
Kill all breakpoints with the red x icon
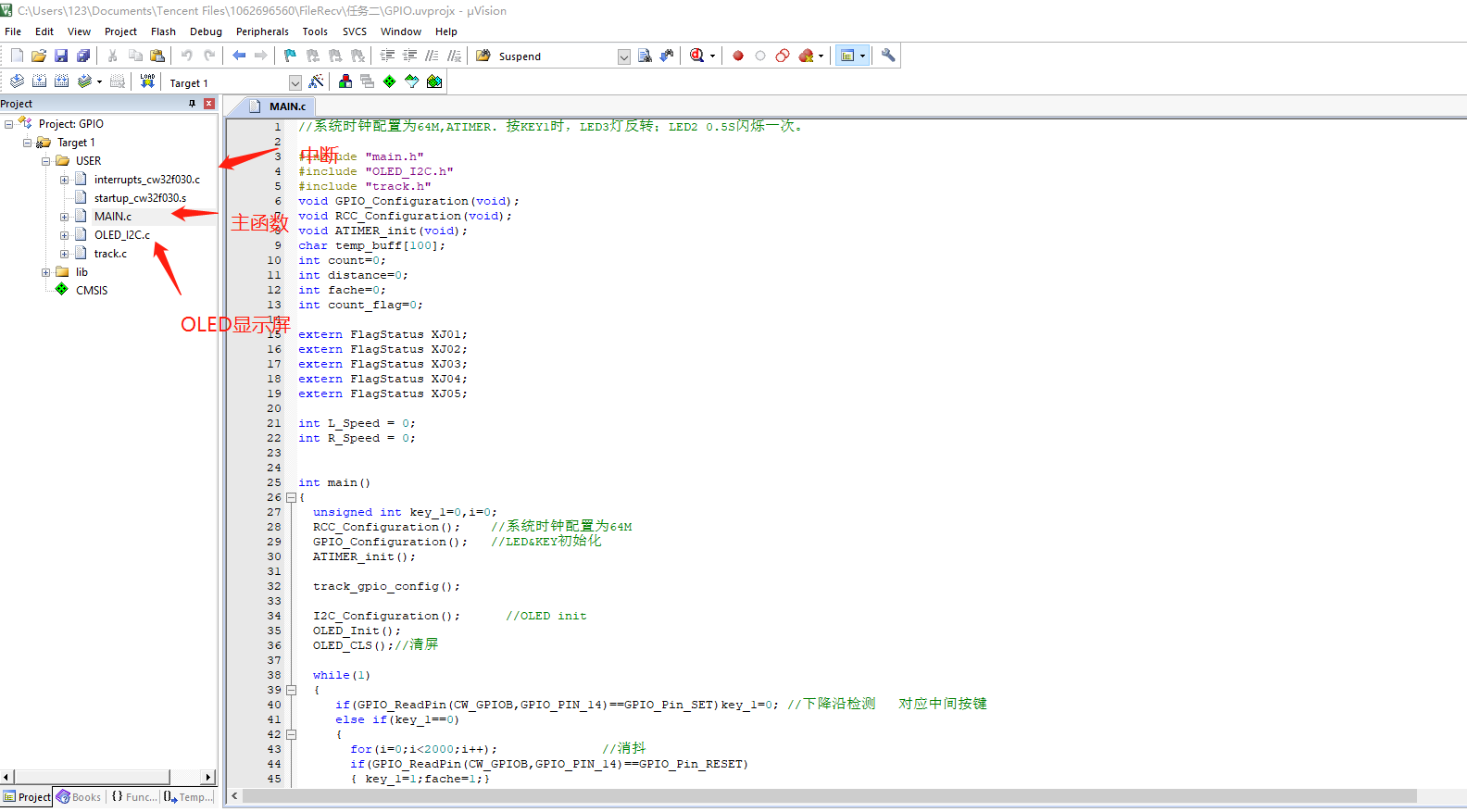click(x=806, y=56)
